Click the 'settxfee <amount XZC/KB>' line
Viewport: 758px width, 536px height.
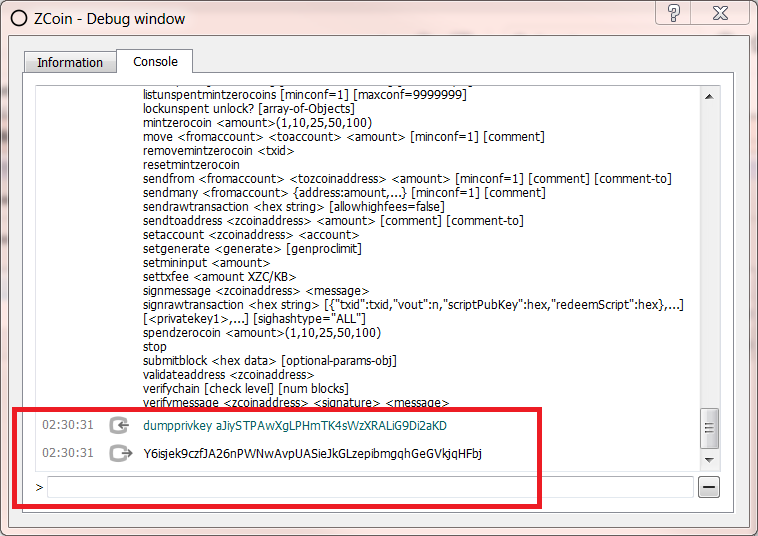pos(220,277)
